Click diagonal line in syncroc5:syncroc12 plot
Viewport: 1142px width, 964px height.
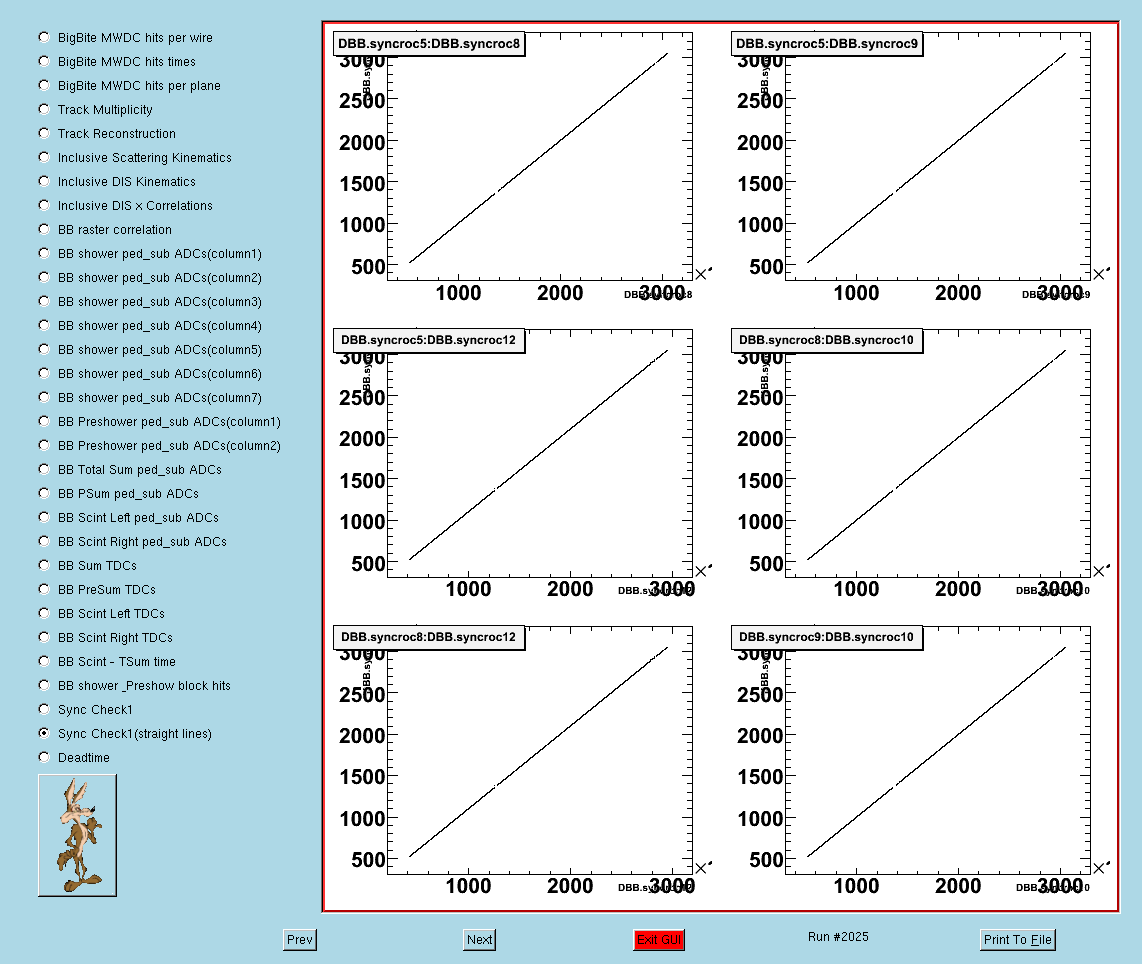tap(538, 455)
